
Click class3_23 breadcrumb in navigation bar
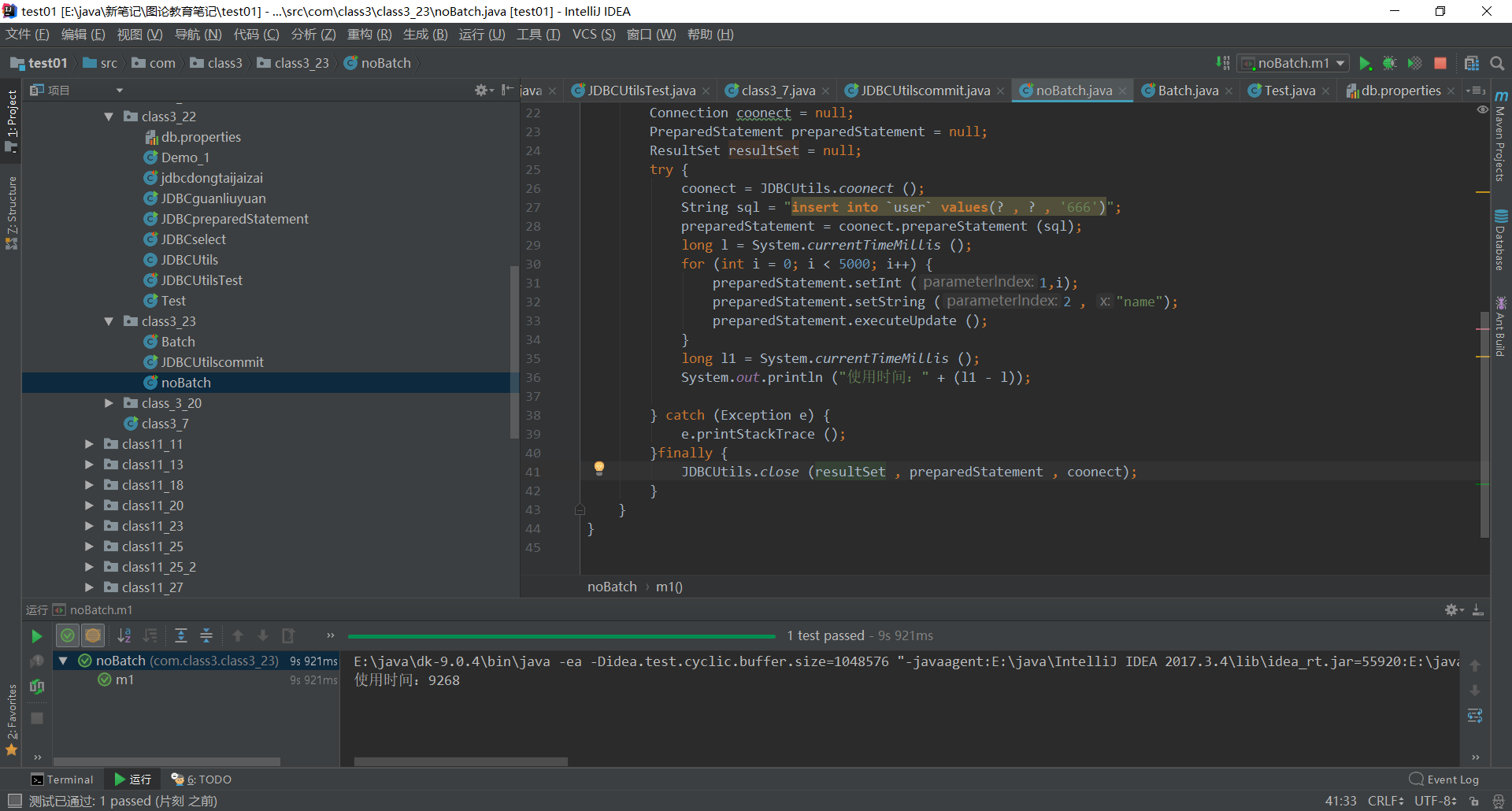coord(293,63)
